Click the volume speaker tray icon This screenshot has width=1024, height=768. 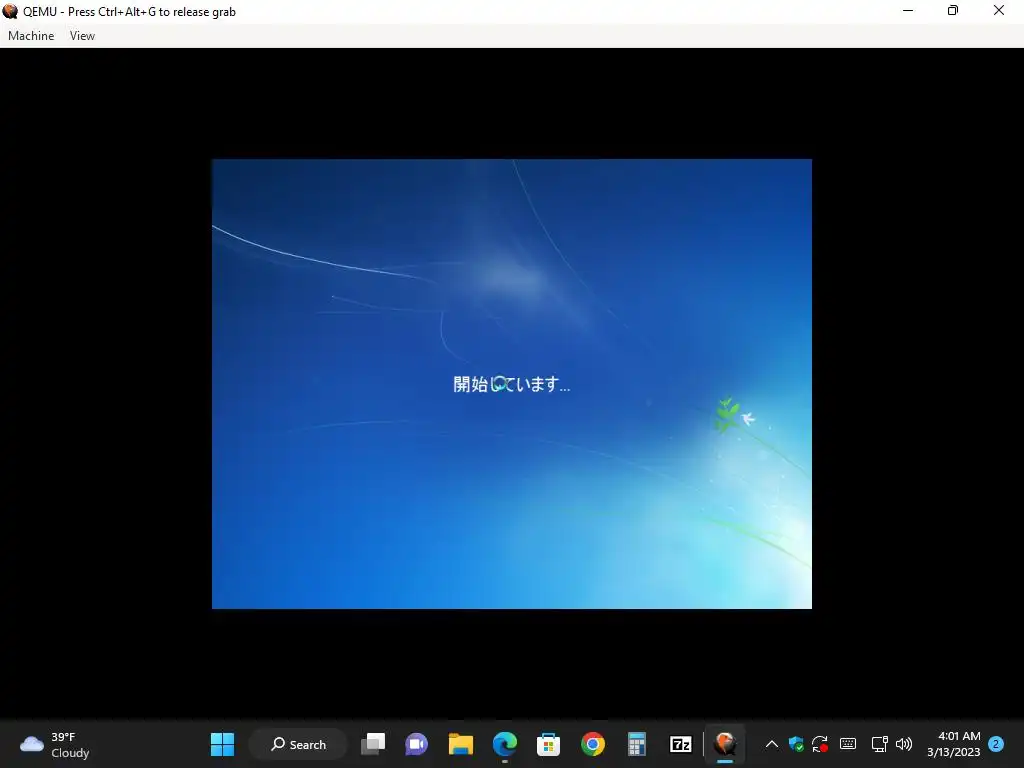904,744
